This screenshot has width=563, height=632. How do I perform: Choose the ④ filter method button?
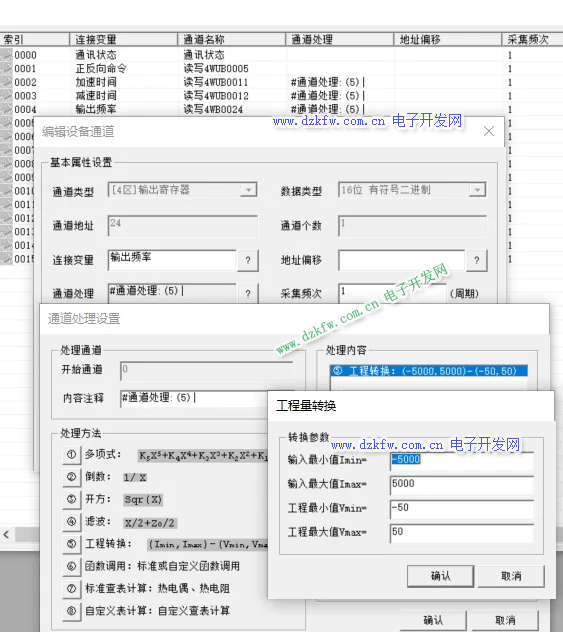[72, 522]
